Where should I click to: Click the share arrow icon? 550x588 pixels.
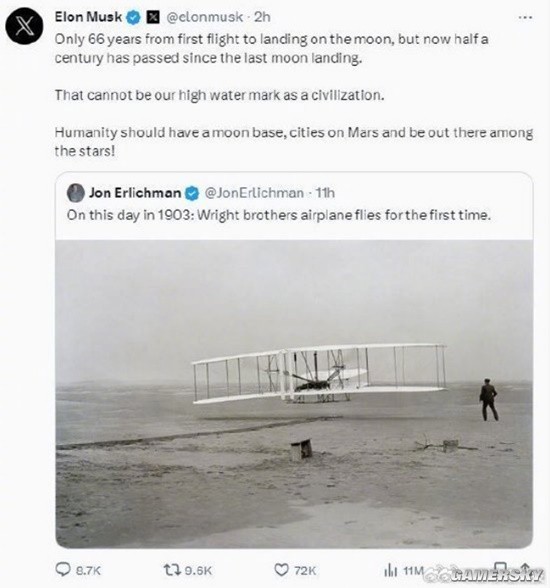tap(525, 568)
